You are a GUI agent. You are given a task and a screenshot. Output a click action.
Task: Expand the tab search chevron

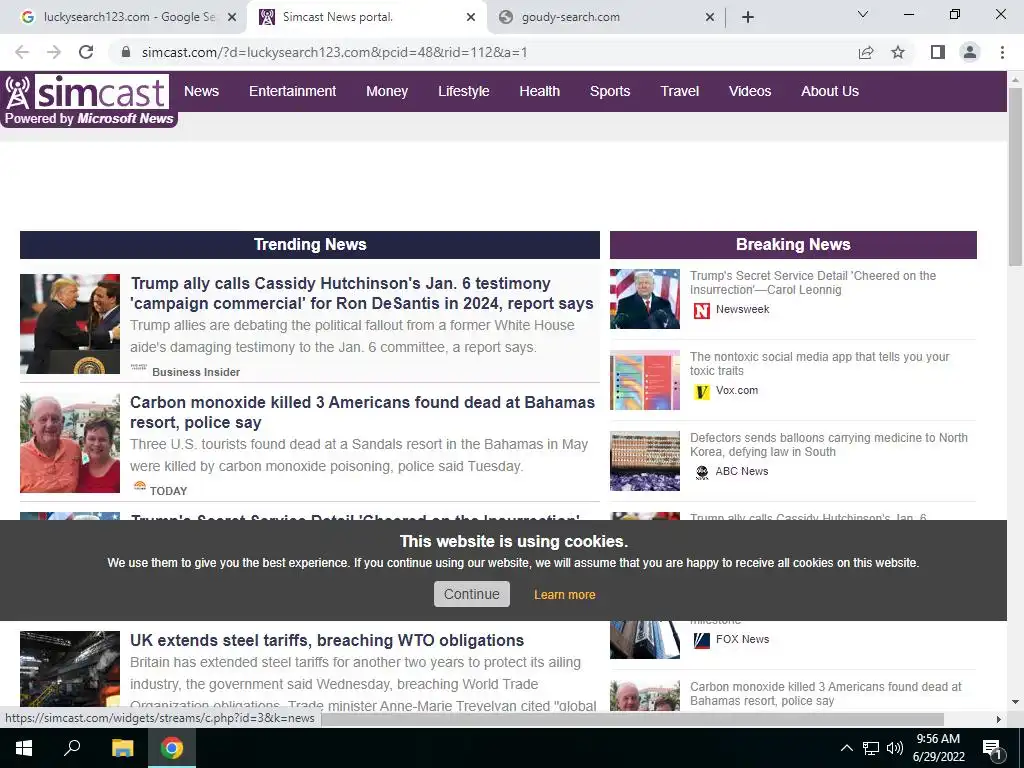coord(863,14)
